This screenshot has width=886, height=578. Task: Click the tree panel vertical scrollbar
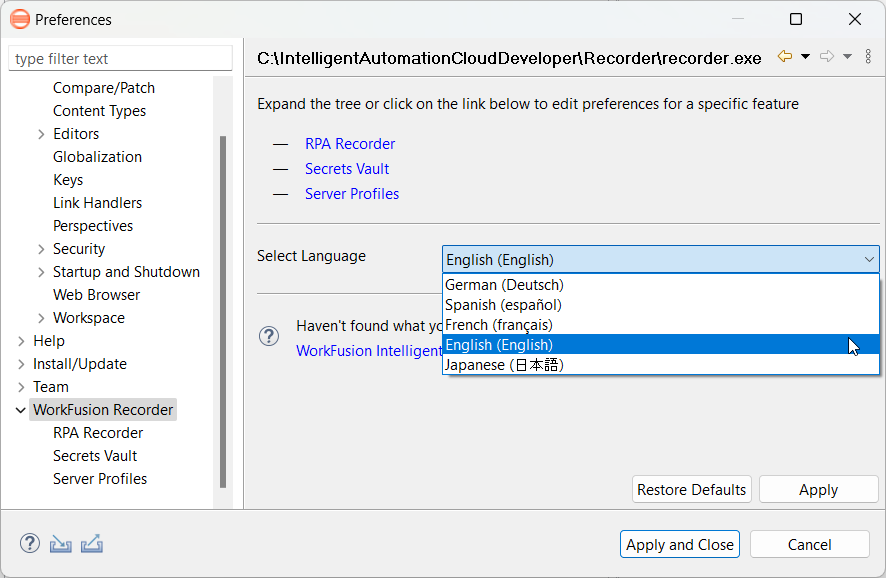click(223, 311)
